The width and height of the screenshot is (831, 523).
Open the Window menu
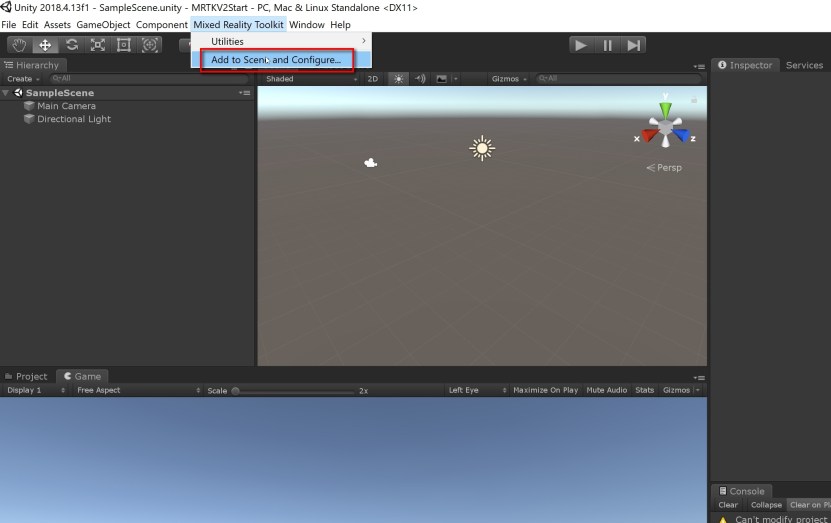pos(307,24)
